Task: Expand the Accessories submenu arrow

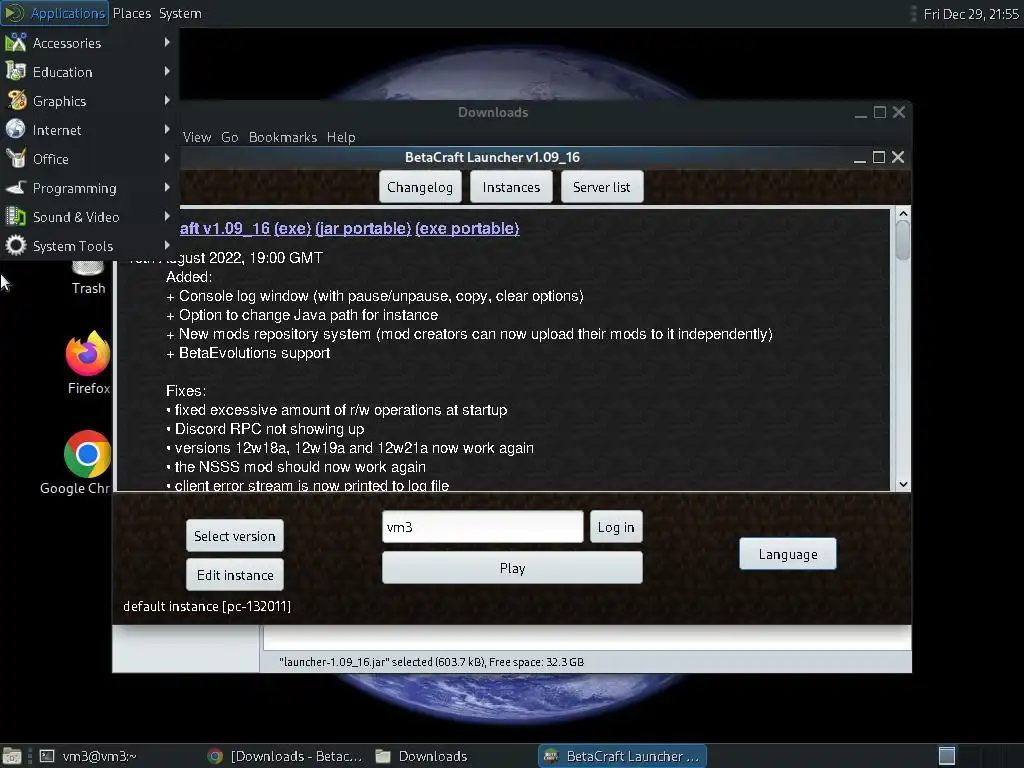Action: (x=167, y=42)
